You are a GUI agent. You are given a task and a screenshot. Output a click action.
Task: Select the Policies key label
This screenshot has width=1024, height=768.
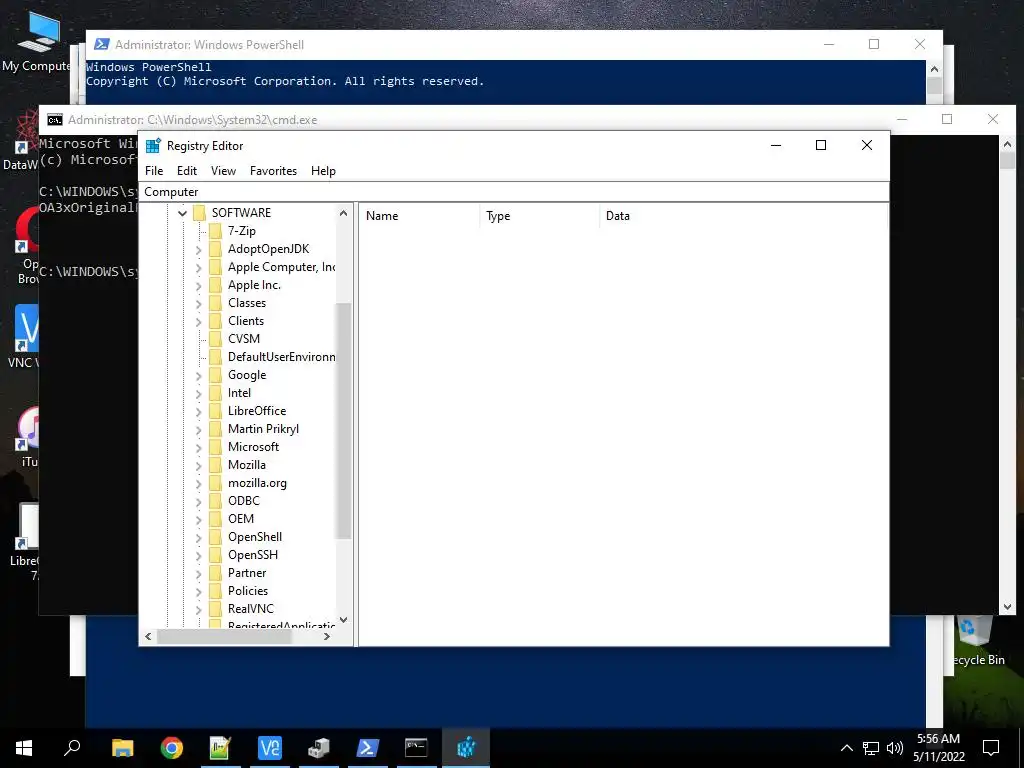(248, 590)
